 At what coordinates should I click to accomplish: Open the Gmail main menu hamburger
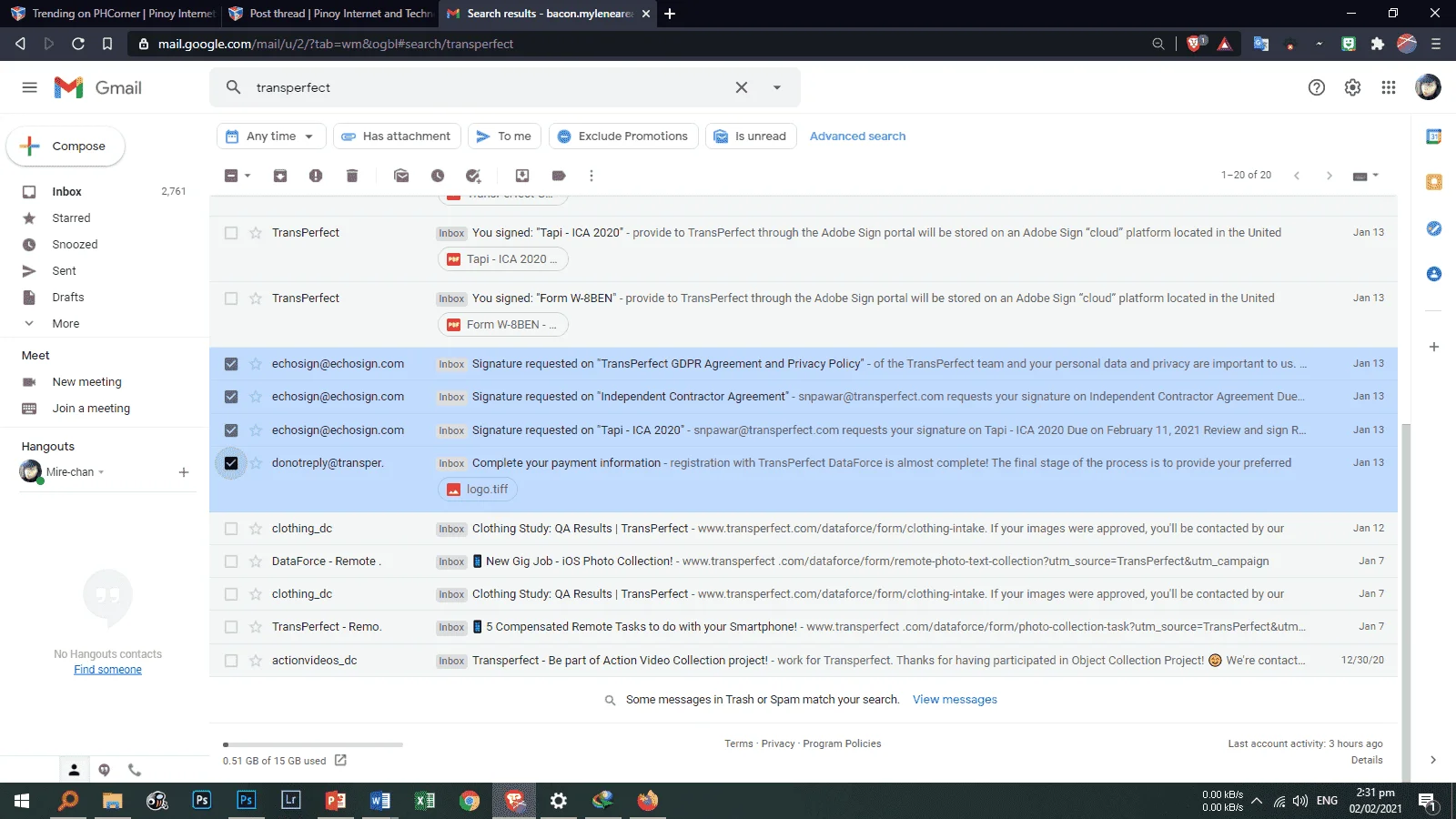pos(29,87)
